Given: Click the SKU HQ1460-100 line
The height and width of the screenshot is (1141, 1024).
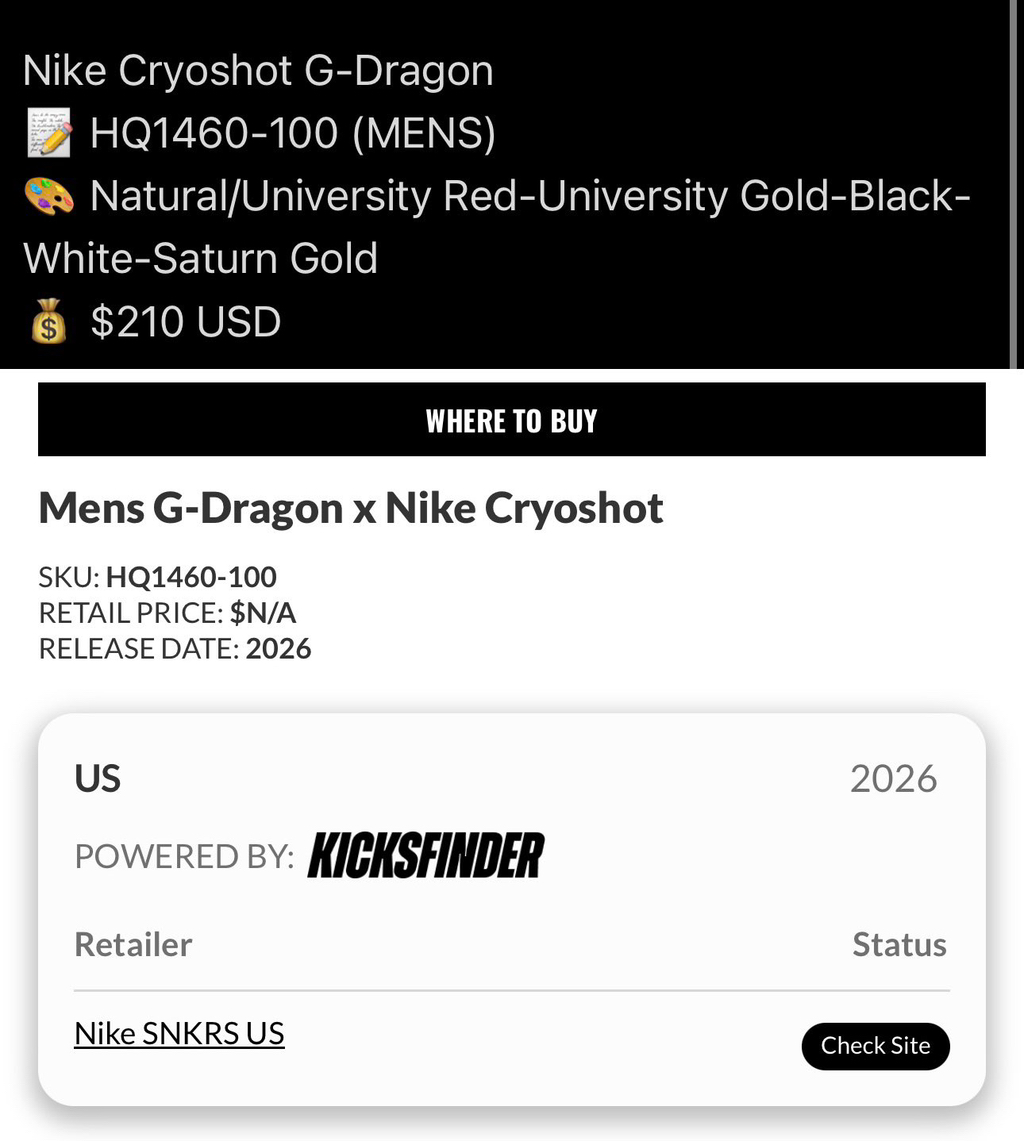Looking at the screenshot, I should click(158, 577).
